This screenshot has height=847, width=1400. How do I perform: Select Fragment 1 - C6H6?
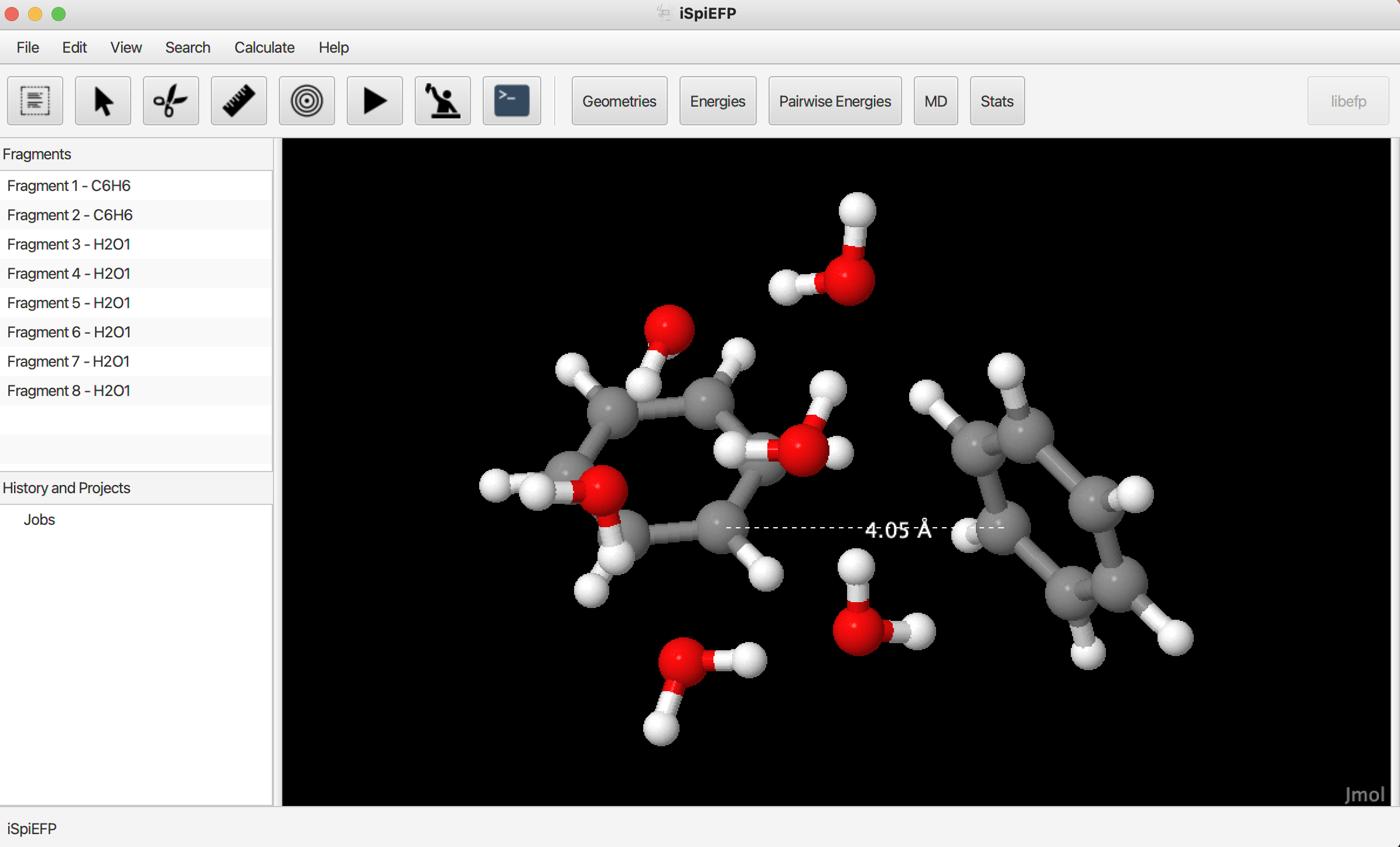pyautogui.click(x=136, y=186)
